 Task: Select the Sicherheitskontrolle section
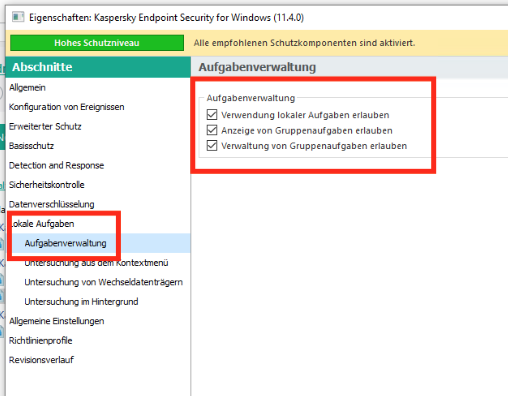(47, 185)
